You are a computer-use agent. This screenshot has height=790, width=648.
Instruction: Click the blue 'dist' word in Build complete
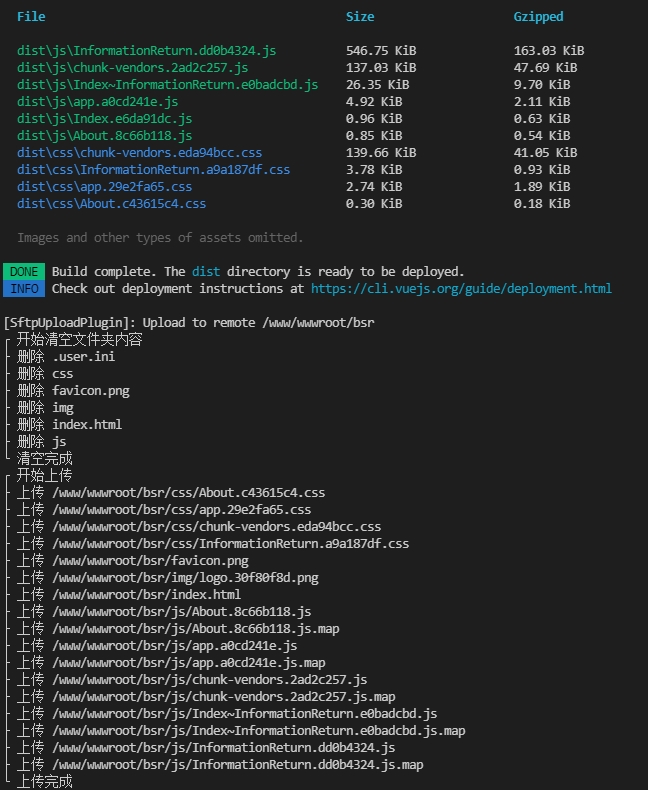(206, 271)
